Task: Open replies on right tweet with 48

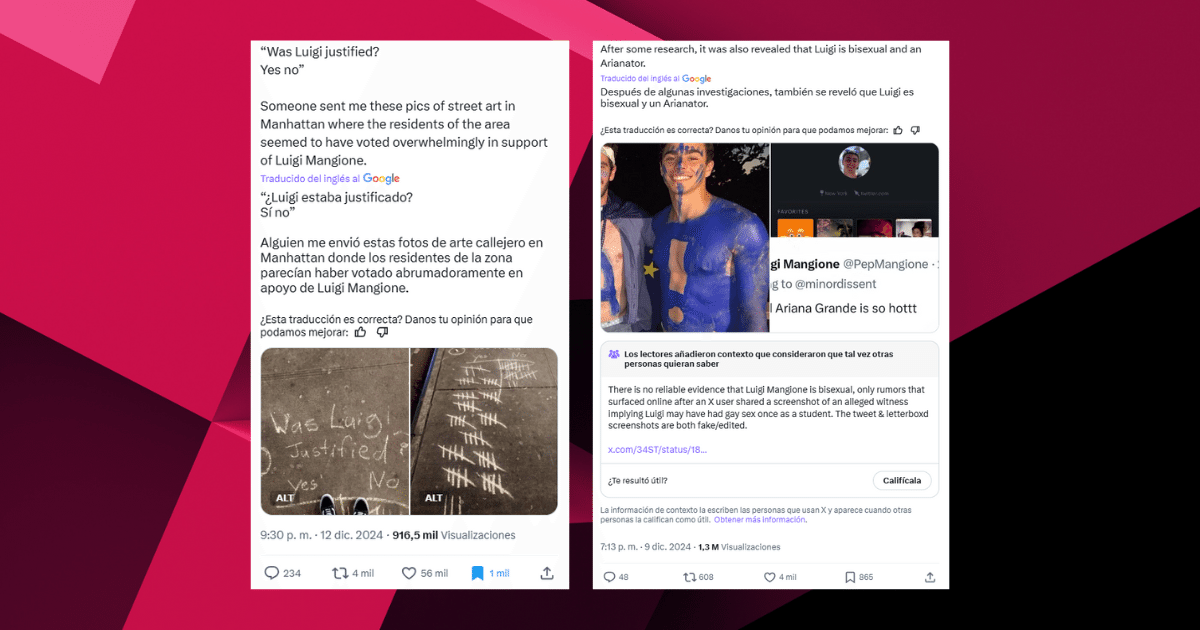Action: click(x=610, y=577)
